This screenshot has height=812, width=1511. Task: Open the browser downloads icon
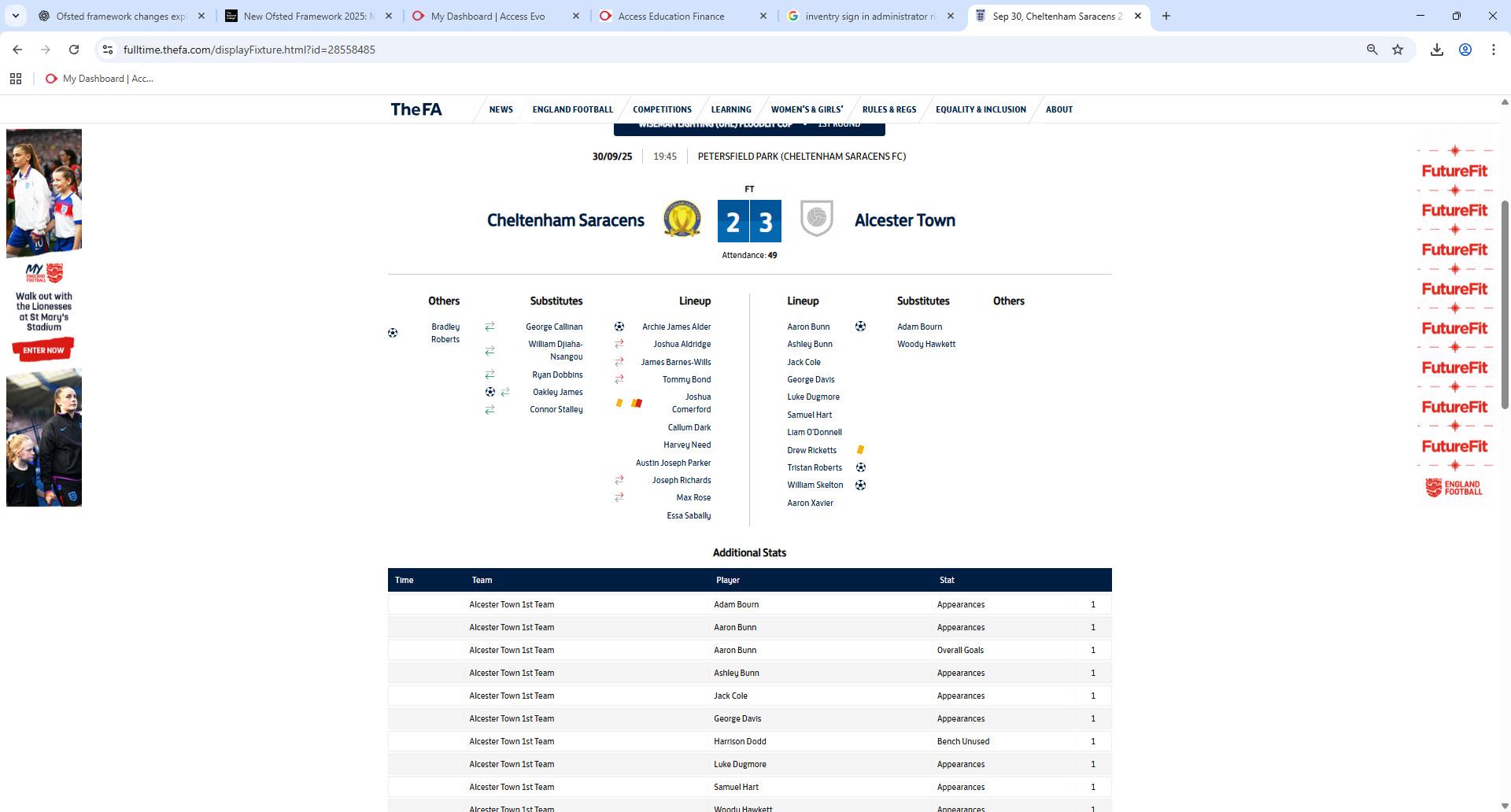tap(1437, 50)
